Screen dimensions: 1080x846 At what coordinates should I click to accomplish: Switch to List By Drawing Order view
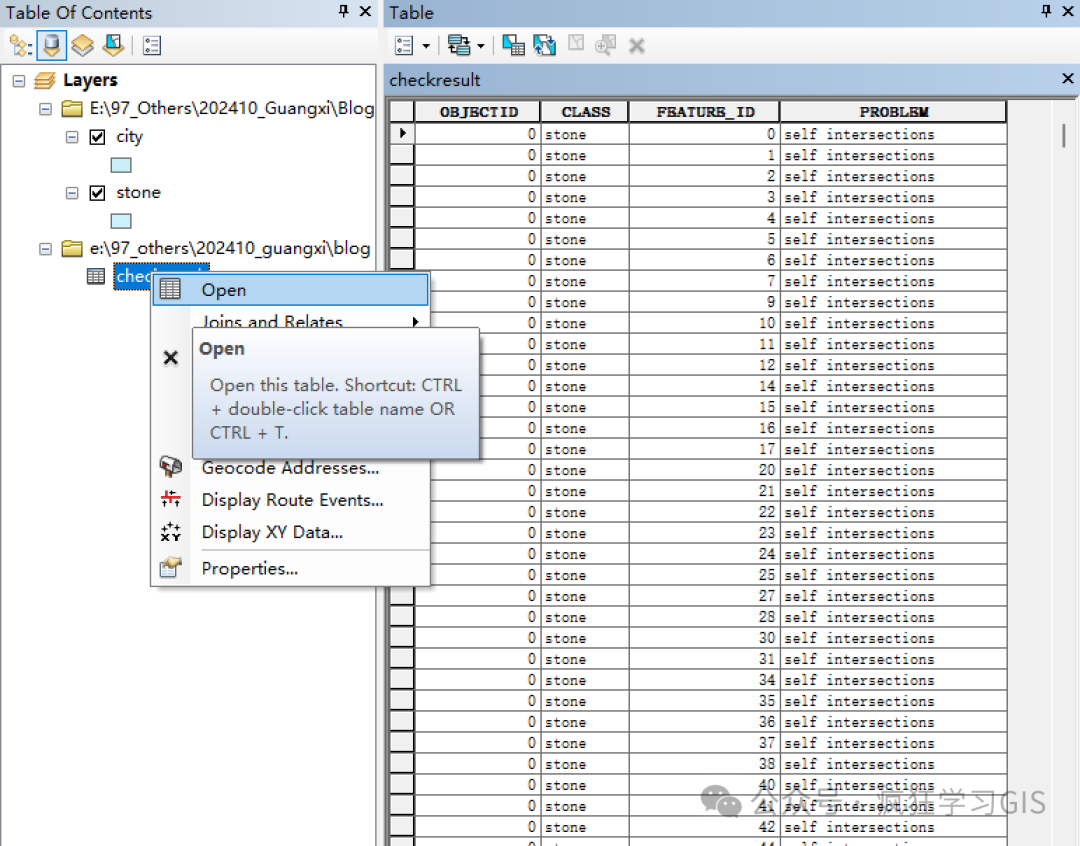tap(20, 46)
